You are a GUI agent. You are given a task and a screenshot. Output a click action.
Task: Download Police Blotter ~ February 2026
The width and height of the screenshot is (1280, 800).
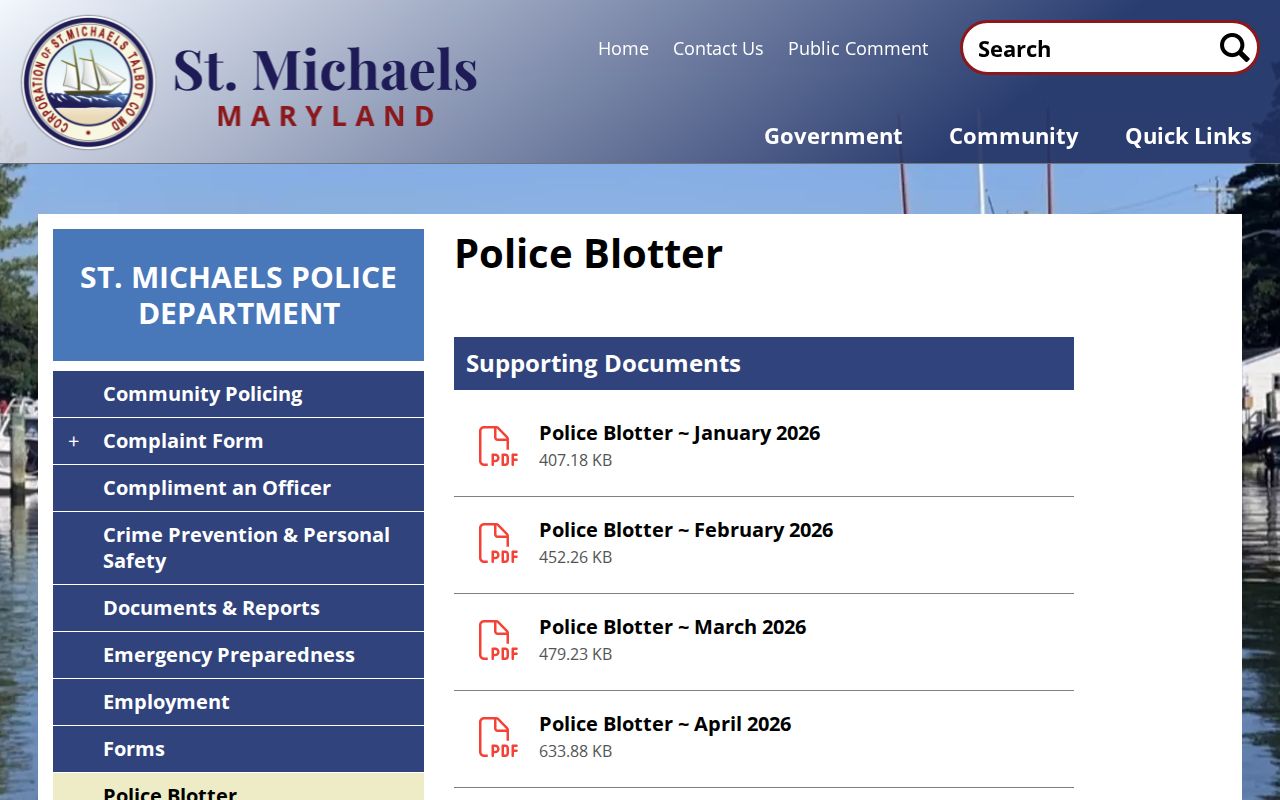point(686,530)
